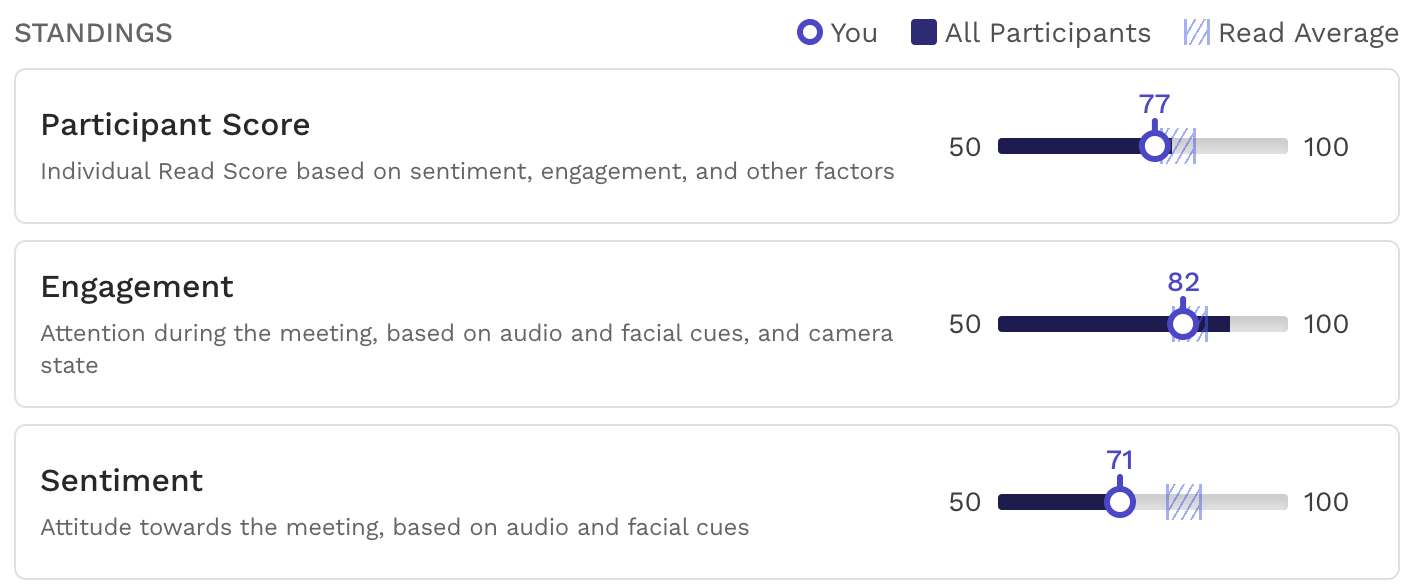Screen dimensions: 1422x588
Task: Select the Sentiment heading
Action: pyautogui.click(x=122, y=481)
